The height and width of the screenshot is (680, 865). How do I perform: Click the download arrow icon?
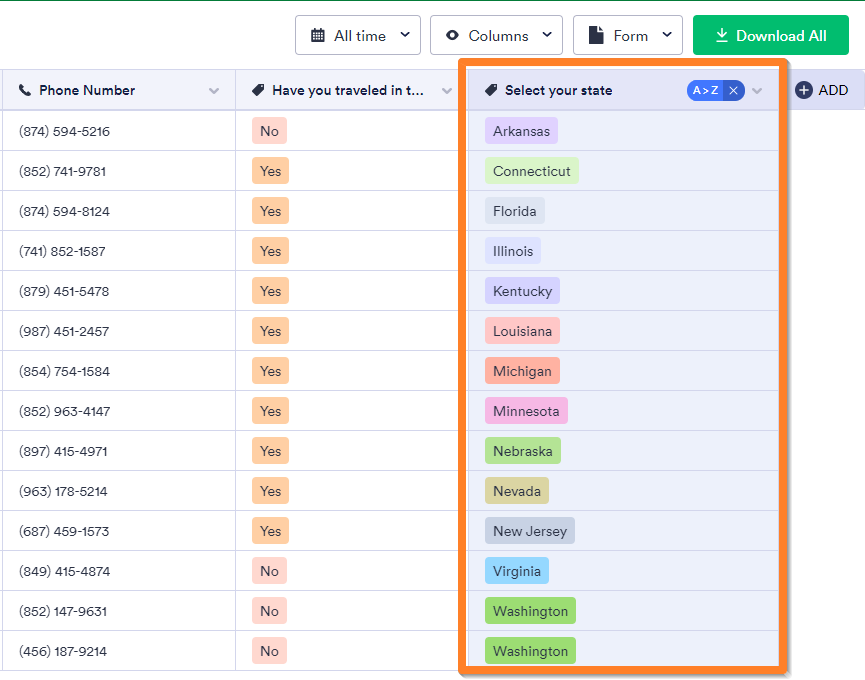click(x=721, y=36)
